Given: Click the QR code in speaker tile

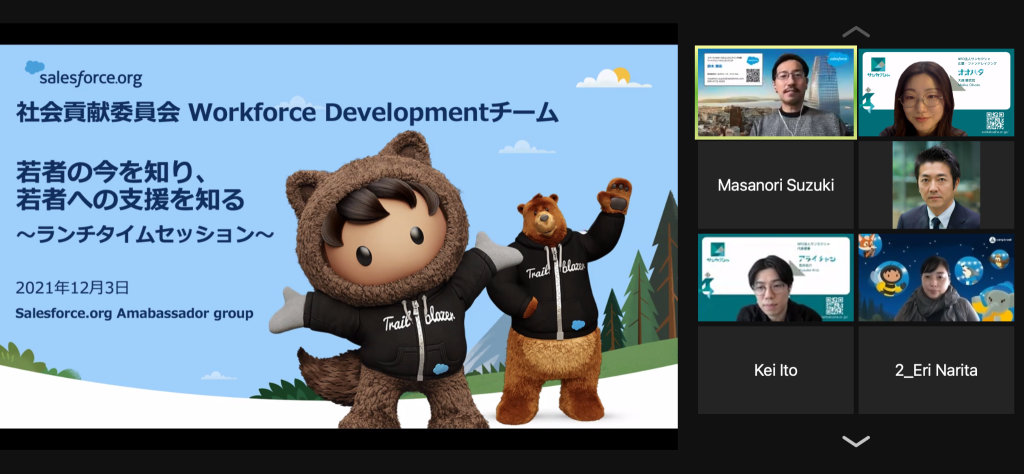Looking at the screenshot, I should (753, 76).
